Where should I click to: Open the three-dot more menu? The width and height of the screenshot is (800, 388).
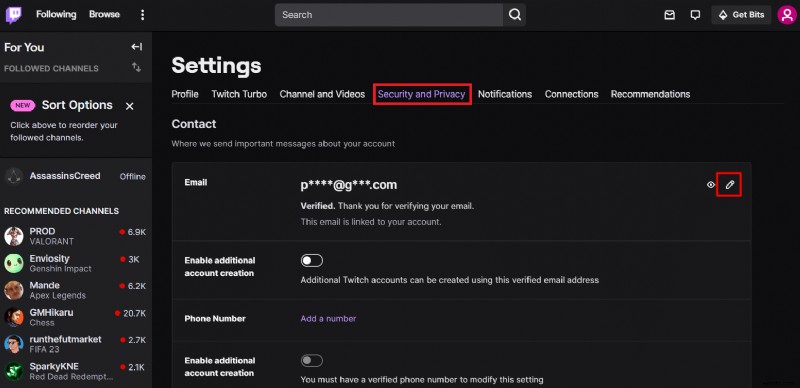tap(142, 15)
